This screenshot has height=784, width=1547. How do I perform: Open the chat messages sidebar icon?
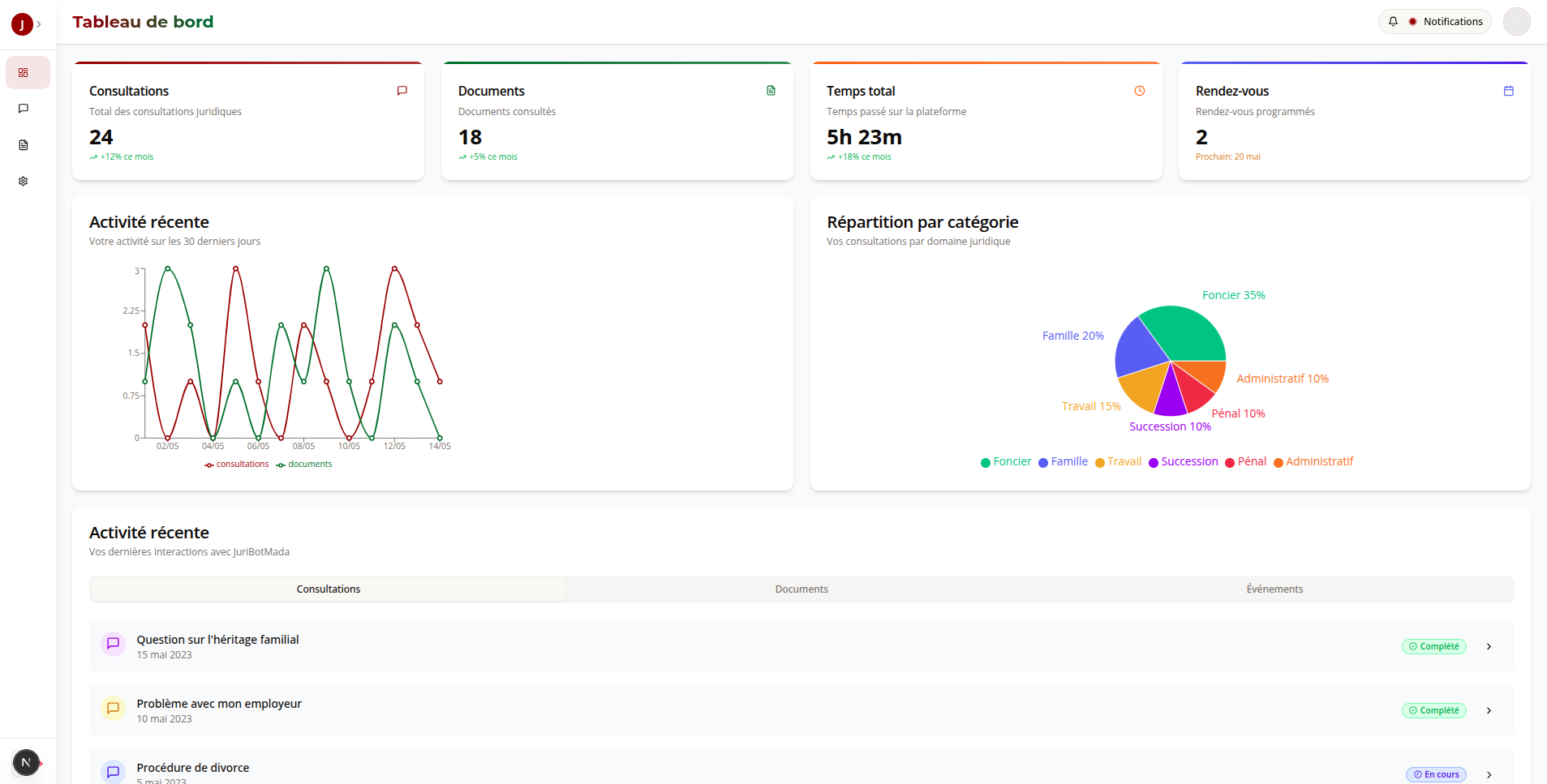pyautogui.click(x=24, y=109)
